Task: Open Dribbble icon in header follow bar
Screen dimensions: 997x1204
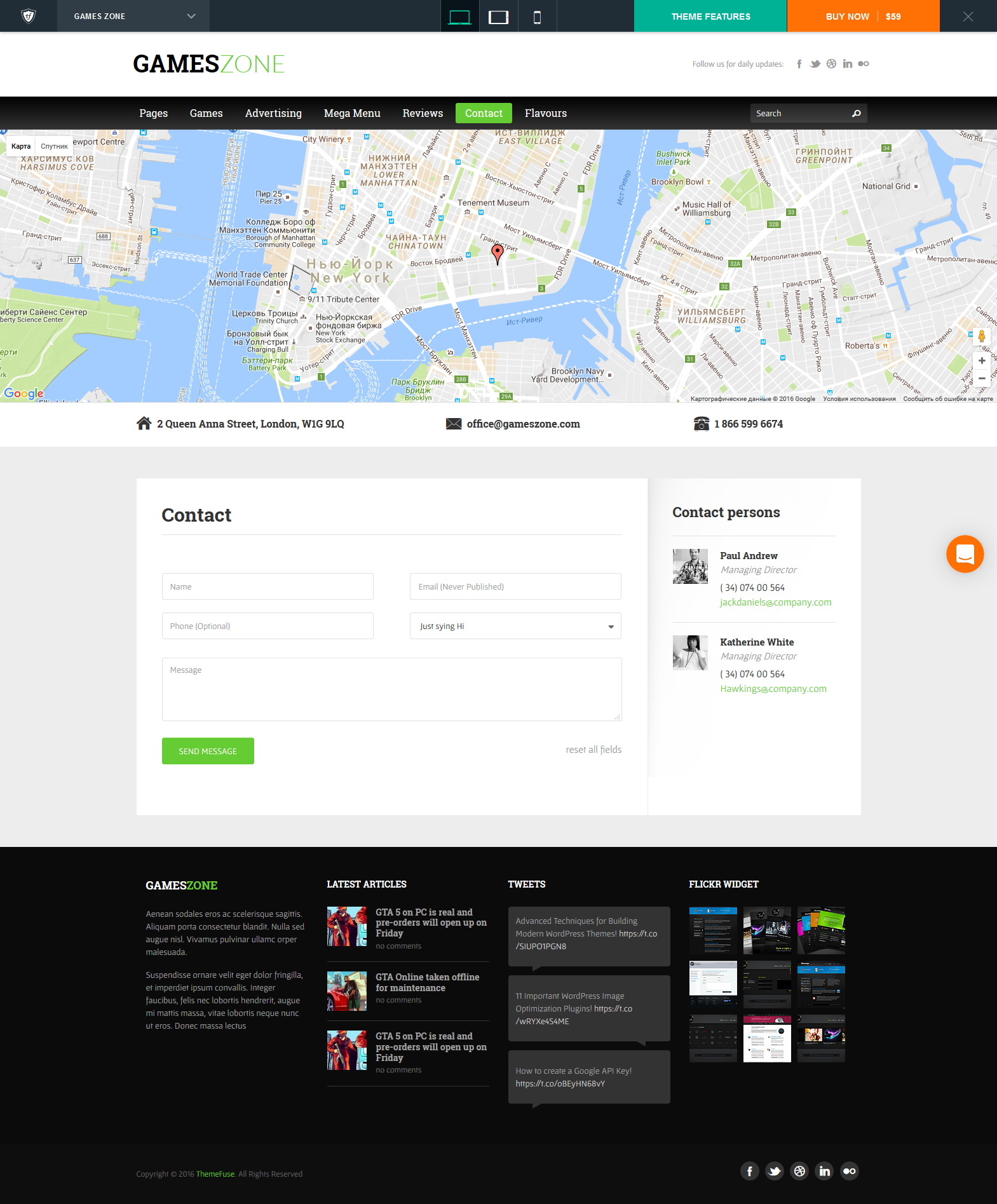Action: point(831,64)
